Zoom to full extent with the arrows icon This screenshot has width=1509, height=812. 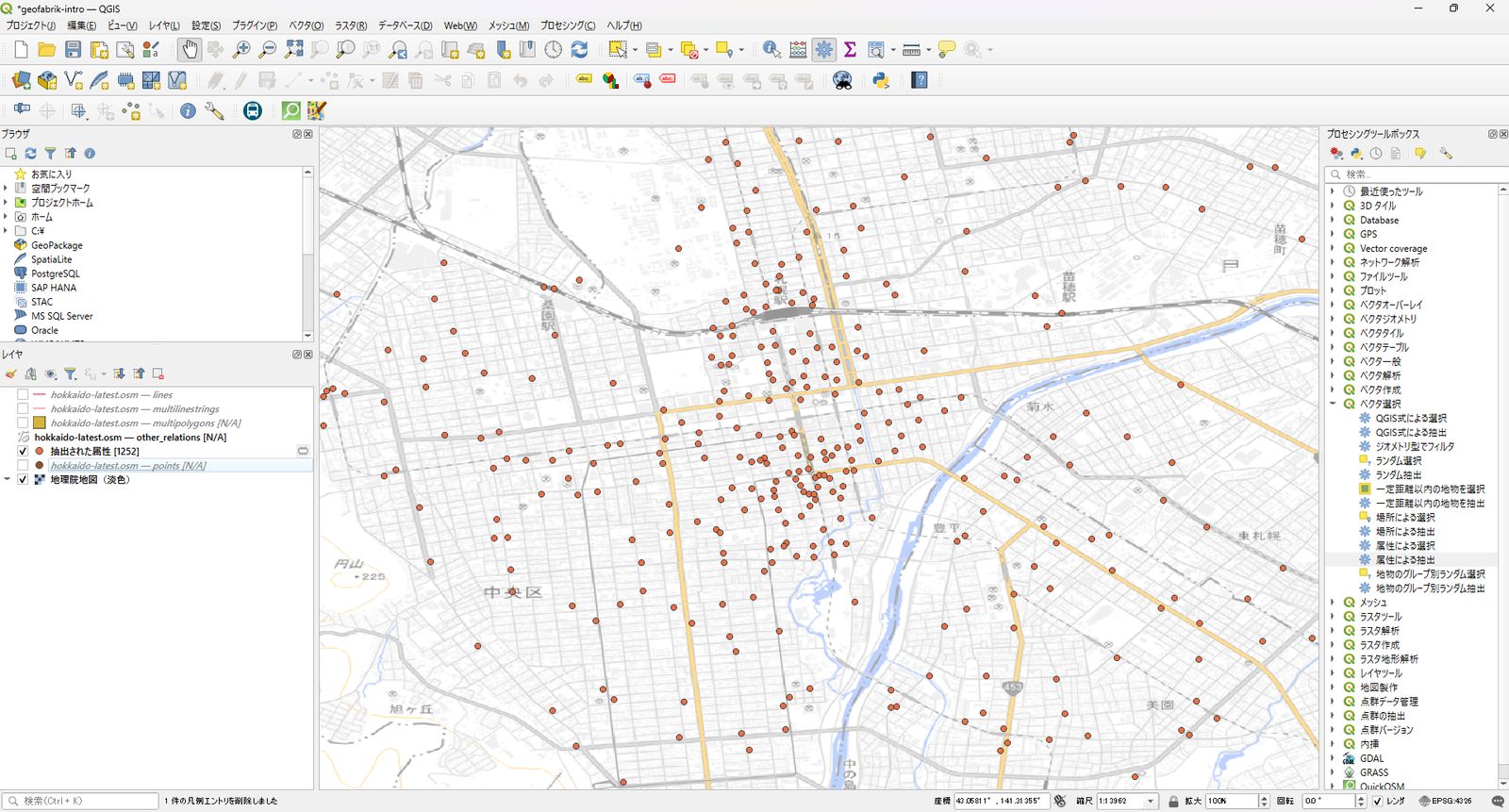(294, 50)
